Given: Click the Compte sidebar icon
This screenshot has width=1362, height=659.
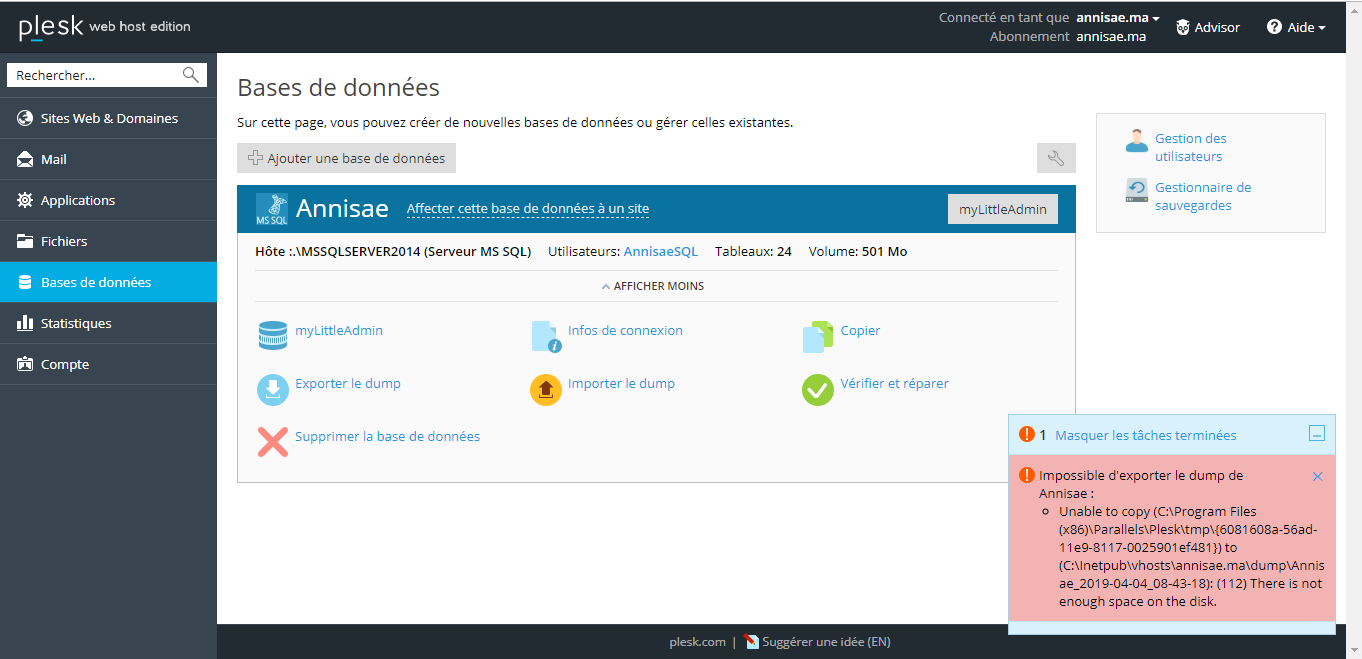Looking at the screenshot, I should point(25,364).
